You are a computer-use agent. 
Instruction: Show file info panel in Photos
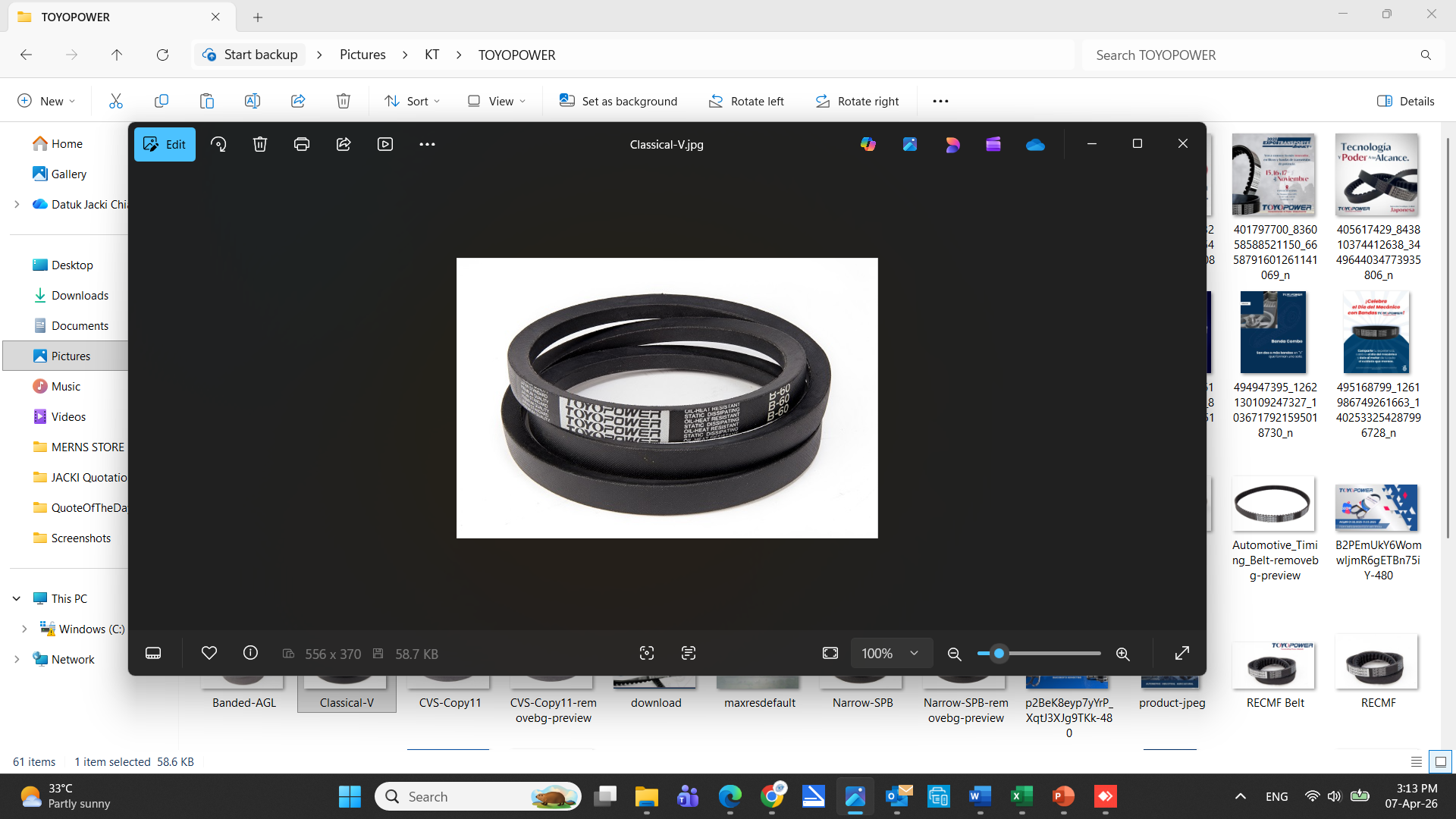pos(250,653)
